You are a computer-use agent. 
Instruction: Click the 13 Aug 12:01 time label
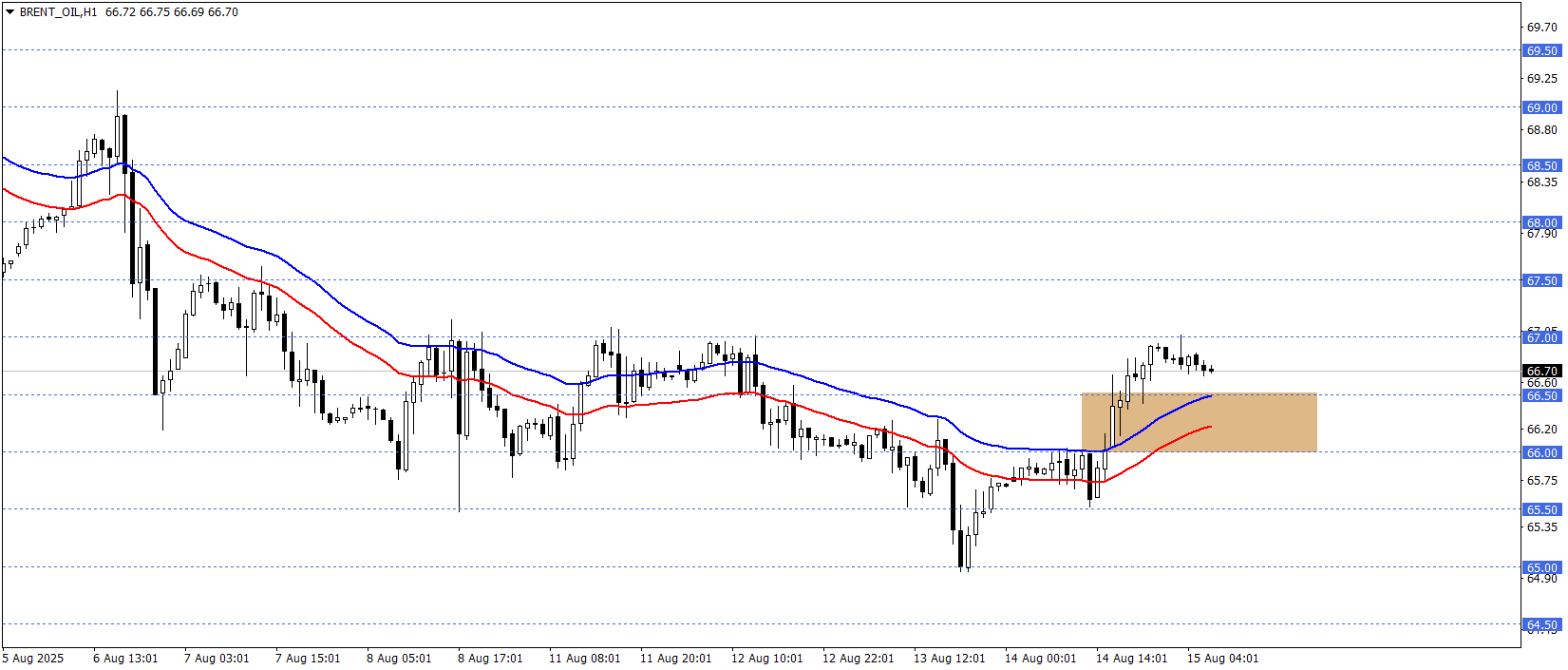click(x=950, y=658)
